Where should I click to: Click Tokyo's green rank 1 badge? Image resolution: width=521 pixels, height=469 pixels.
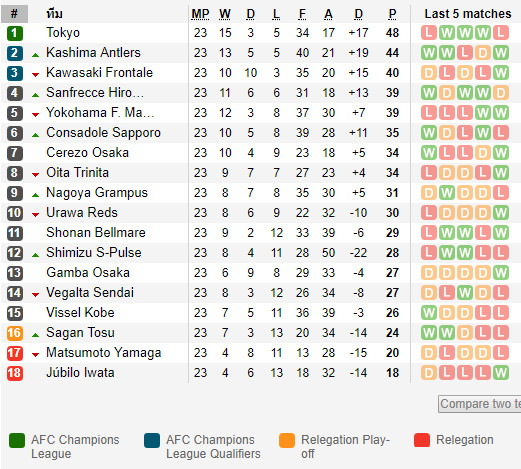click(15, 33)
